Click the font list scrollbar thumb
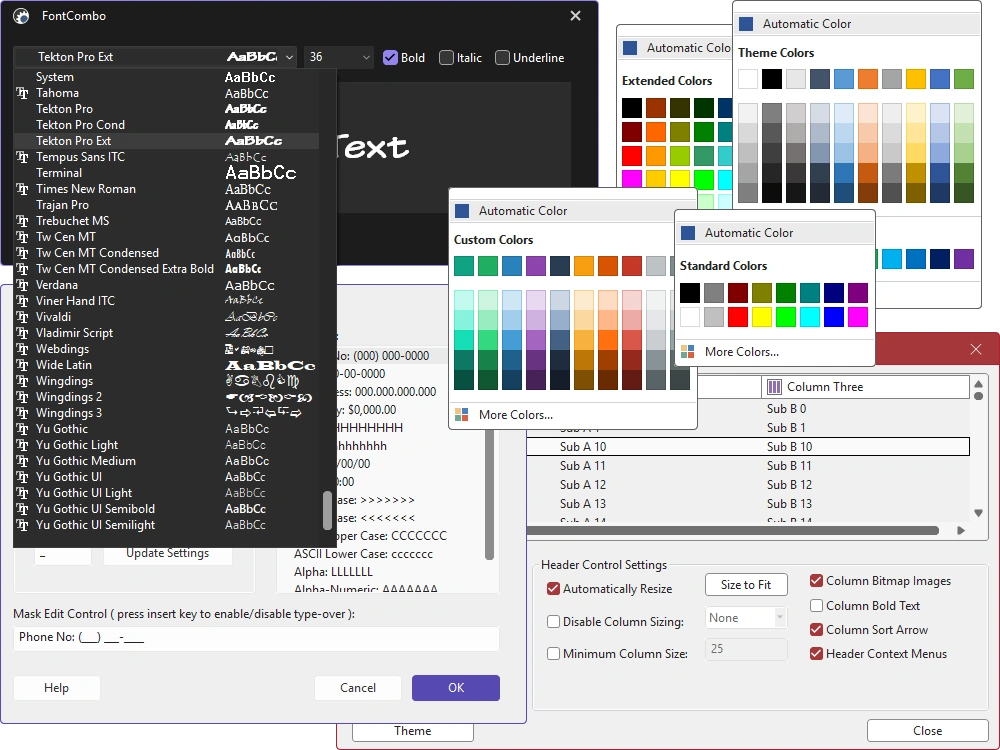Image resolution: width=1000 pixels, height=750 pixels. point(327,510)
